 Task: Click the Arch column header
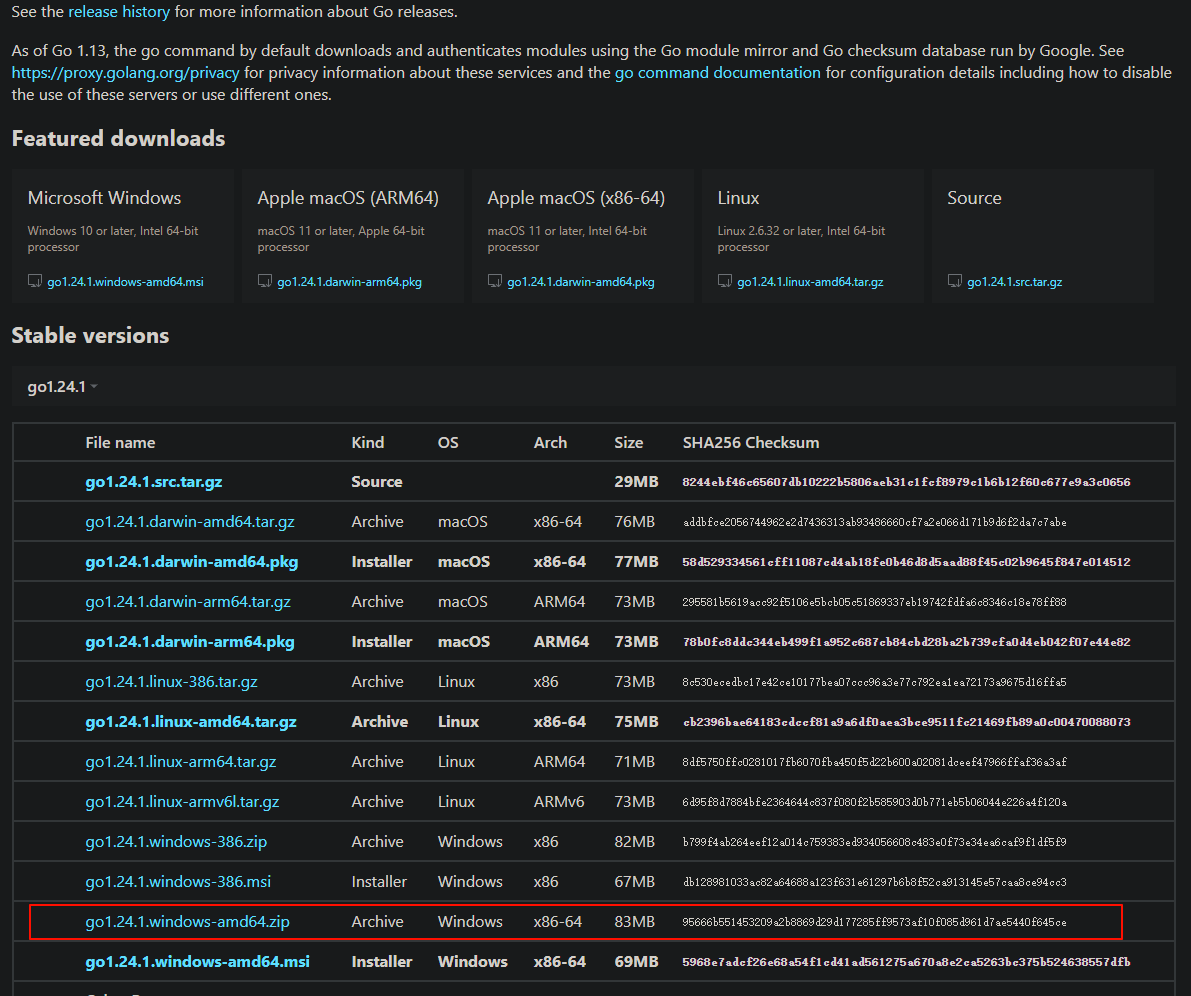(x=550, y=442)
